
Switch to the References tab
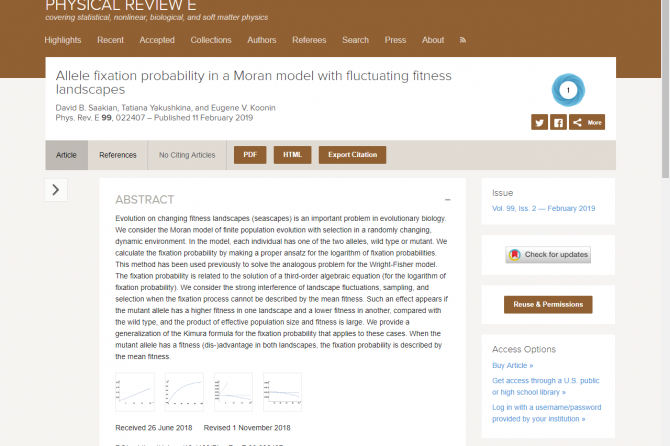[118, 155]
